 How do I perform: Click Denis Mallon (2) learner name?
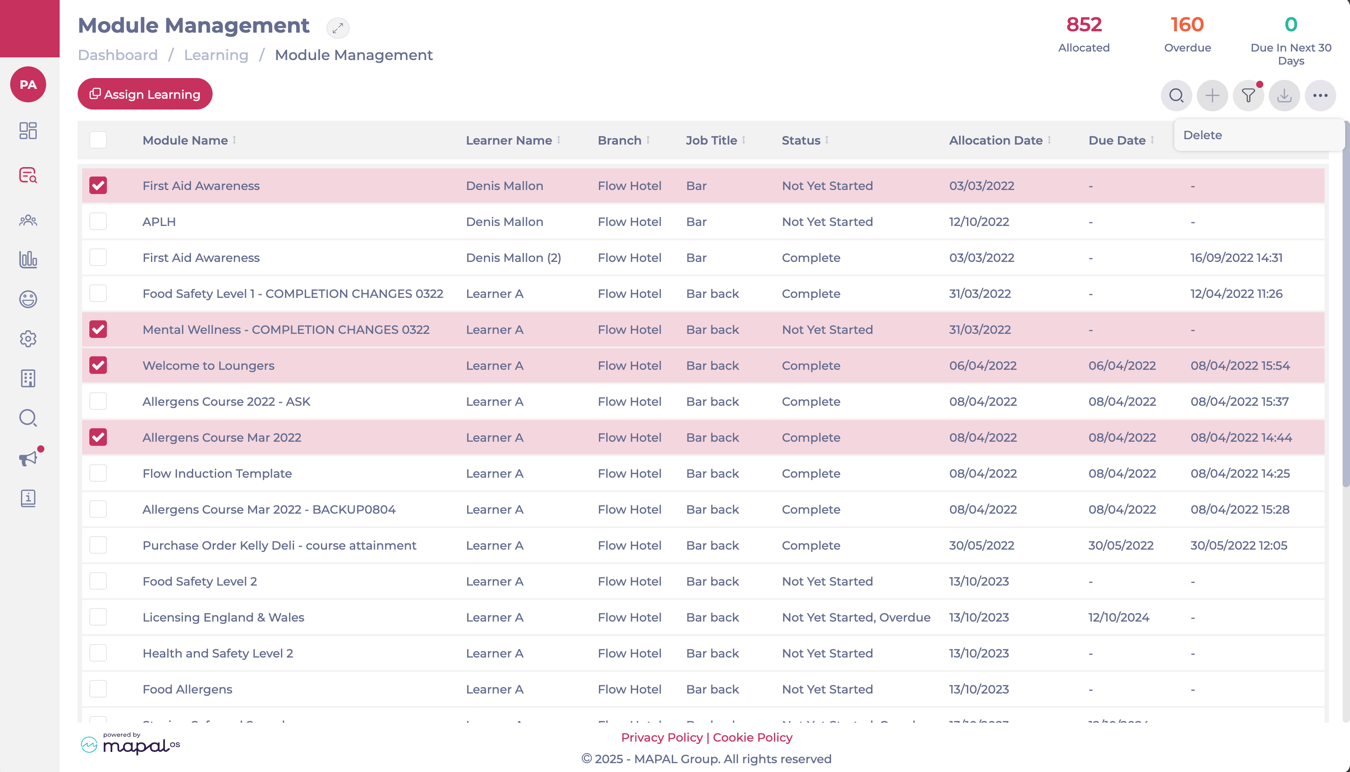coord(513,257)
